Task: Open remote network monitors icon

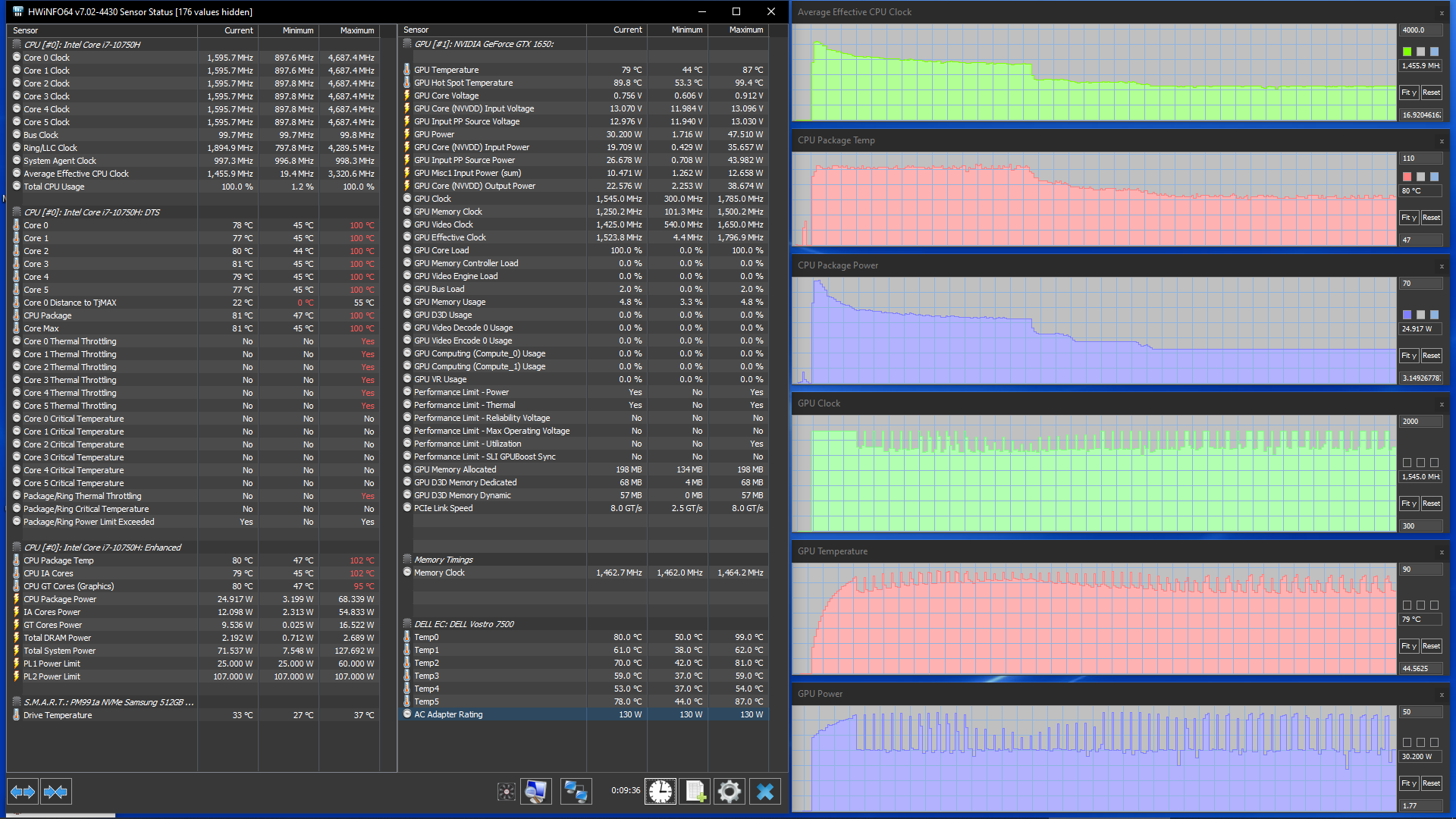Action: click(576, 792)
